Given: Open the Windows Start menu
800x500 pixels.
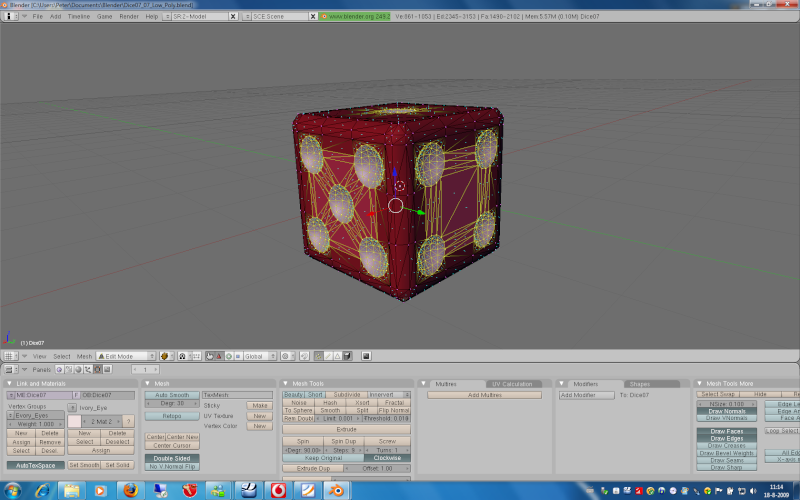Looking at the screenshot, I should (12, 491).
